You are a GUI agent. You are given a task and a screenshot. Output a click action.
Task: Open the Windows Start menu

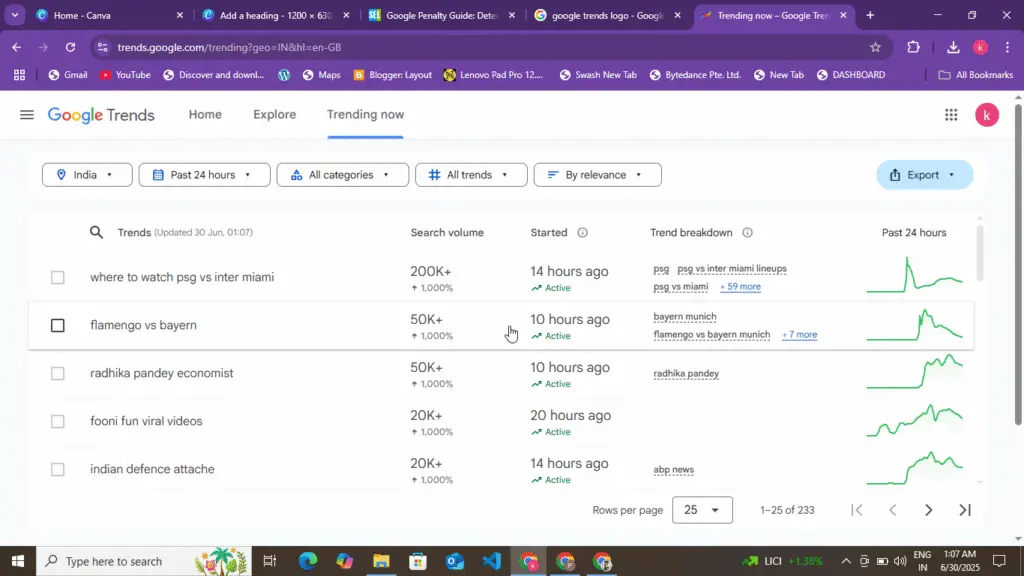tap(18, 561)
